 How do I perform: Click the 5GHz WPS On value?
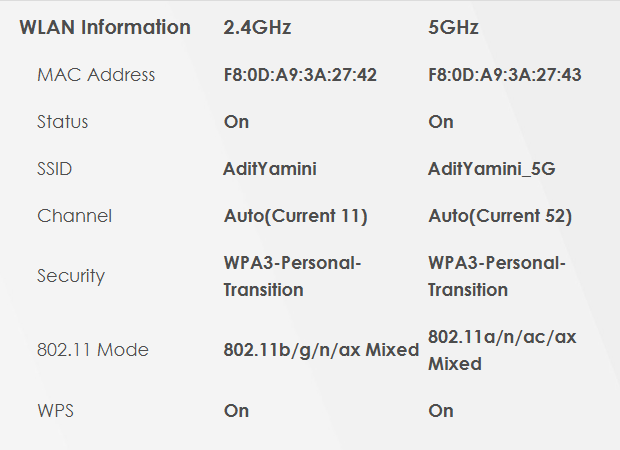(440, 410)
